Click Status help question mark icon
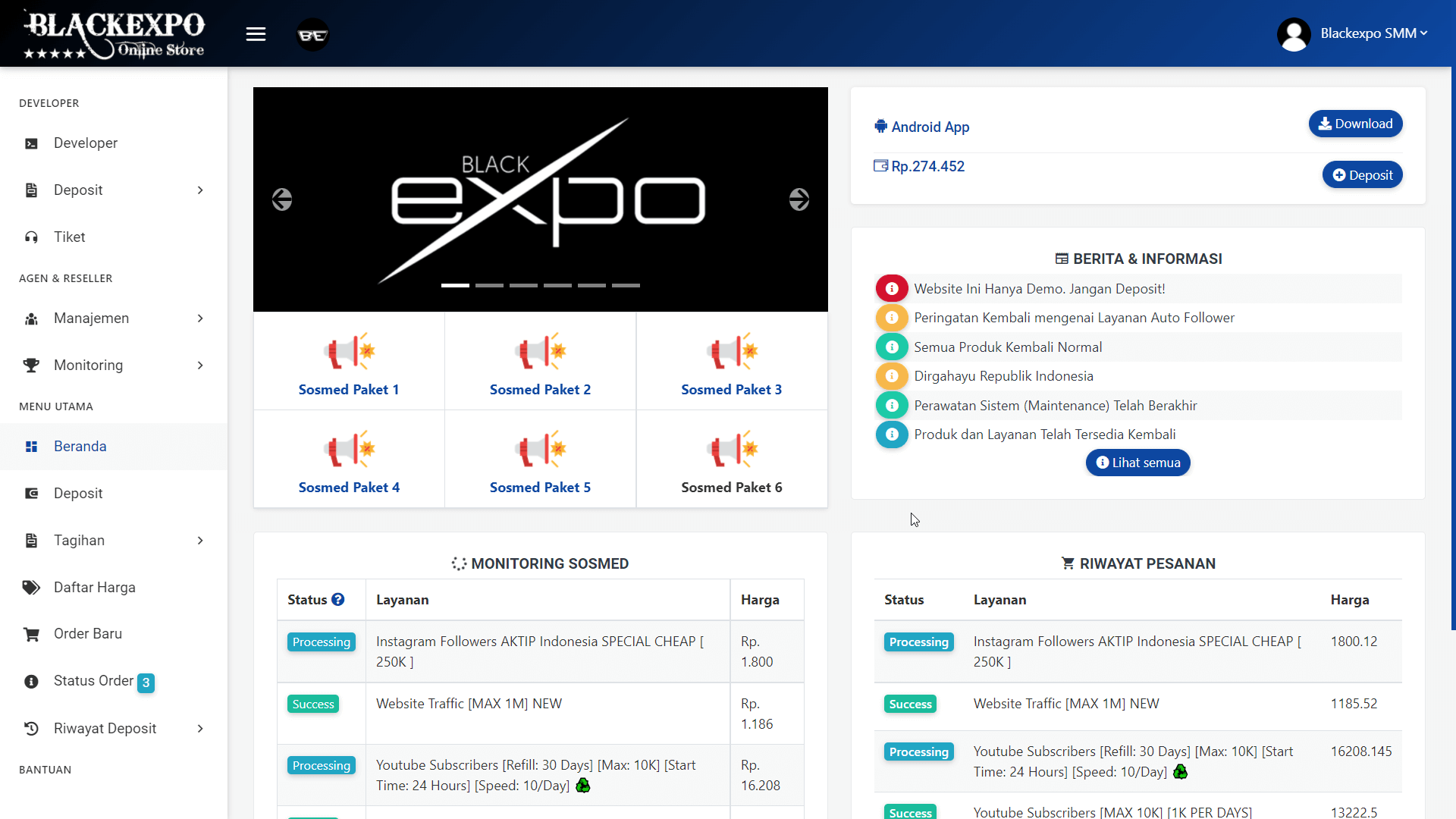 point(338,599)
